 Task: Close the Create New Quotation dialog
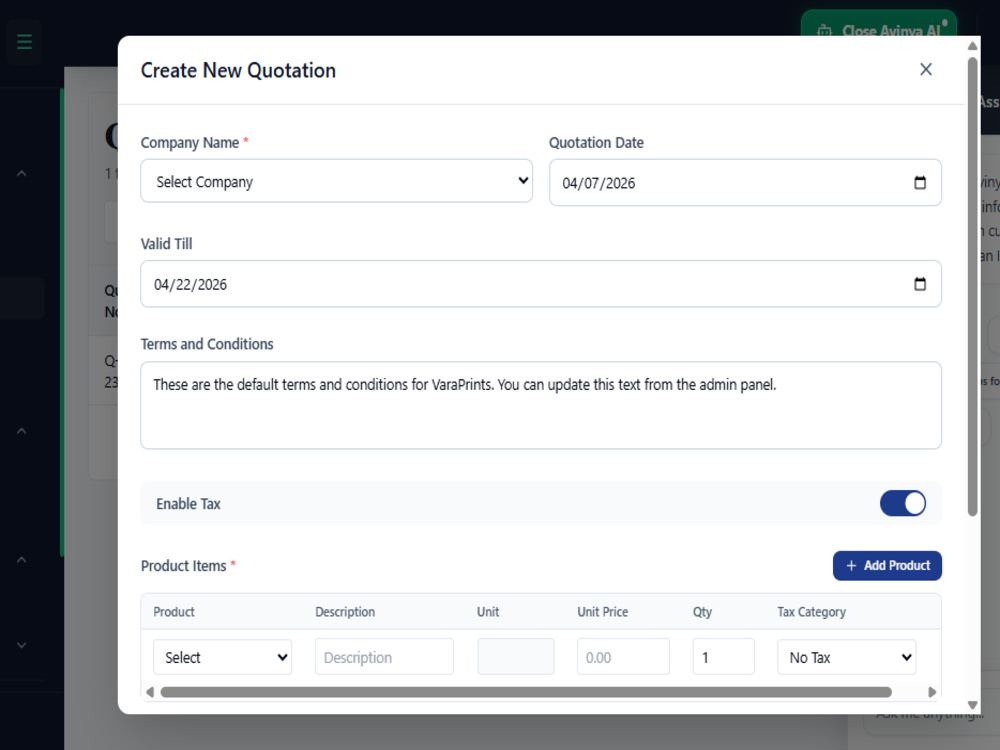pos(925,70)
